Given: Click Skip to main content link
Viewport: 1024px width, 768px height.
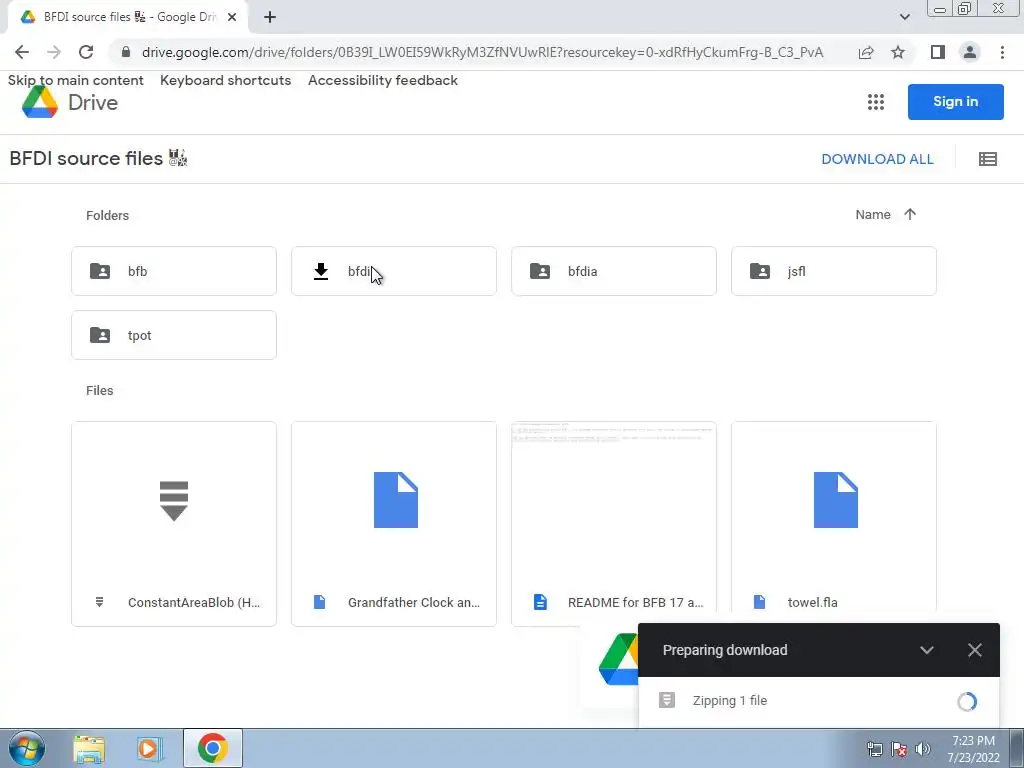Looking at the screenshot, I should [x=76, y=80].
